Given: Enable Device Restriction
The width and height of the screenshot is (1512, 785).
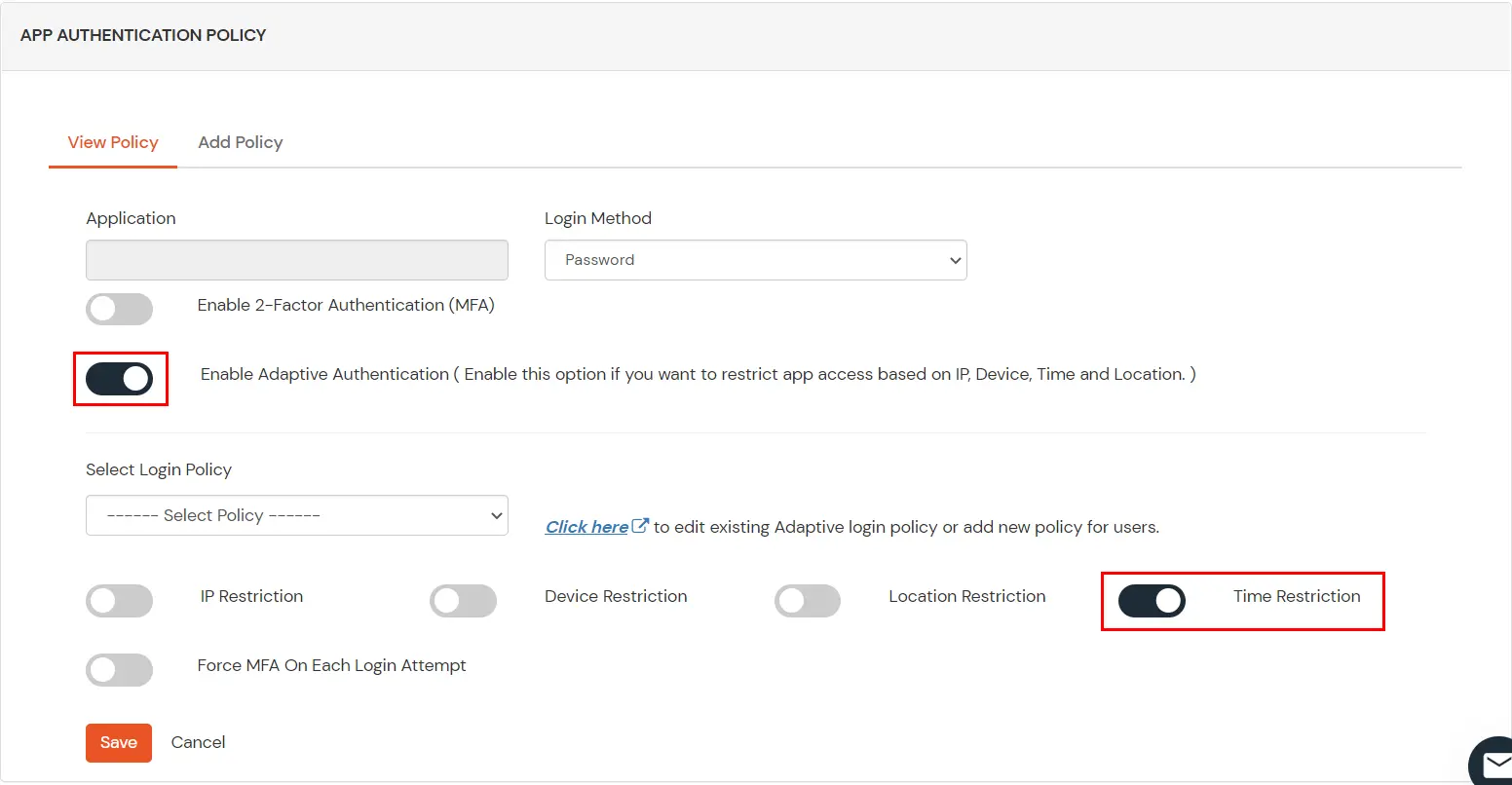Looking at the screenshot, I should [x=464, y=601].
